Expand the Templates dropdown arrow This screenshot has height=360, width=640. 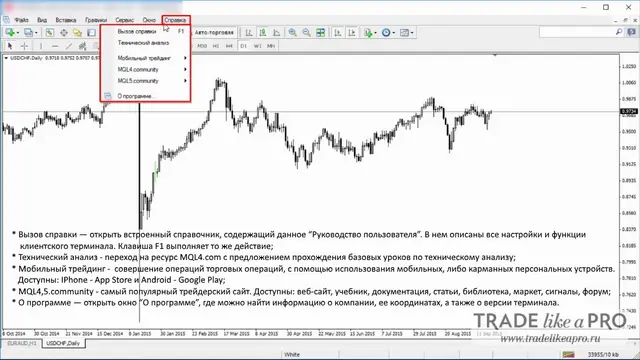pos(412,33)
